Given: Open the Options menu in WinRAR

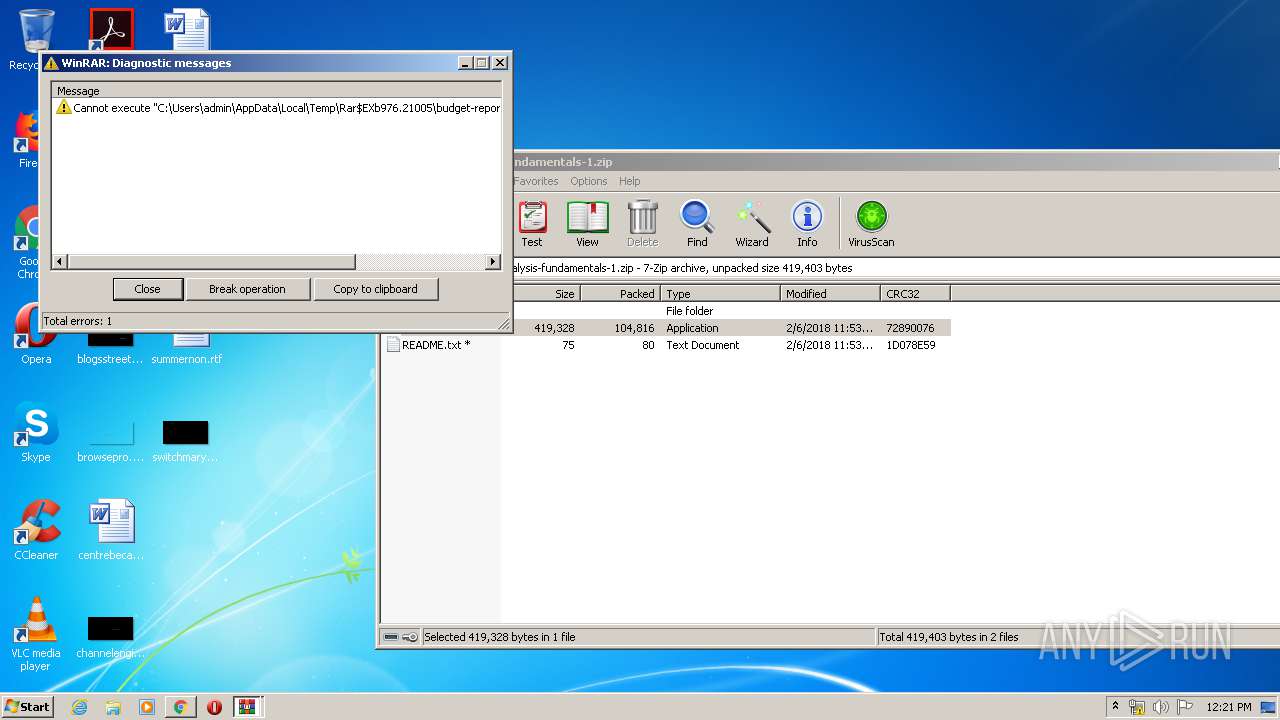Looking at the screenshot, I should pyautogui.click(x=589, y=181).
